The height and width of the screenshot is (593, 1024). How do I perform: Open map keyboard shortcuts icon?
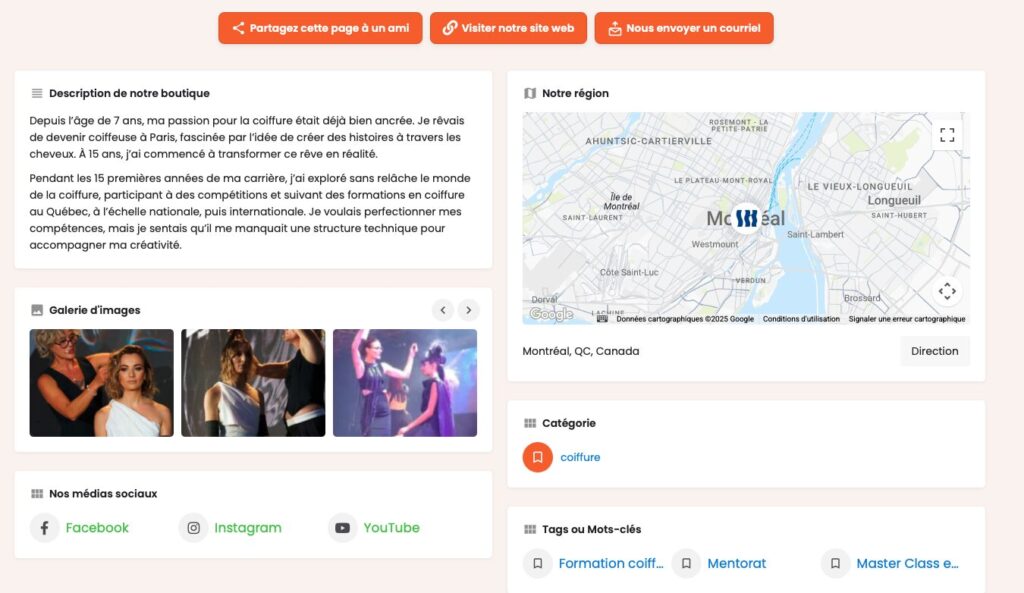click(602, 319)
